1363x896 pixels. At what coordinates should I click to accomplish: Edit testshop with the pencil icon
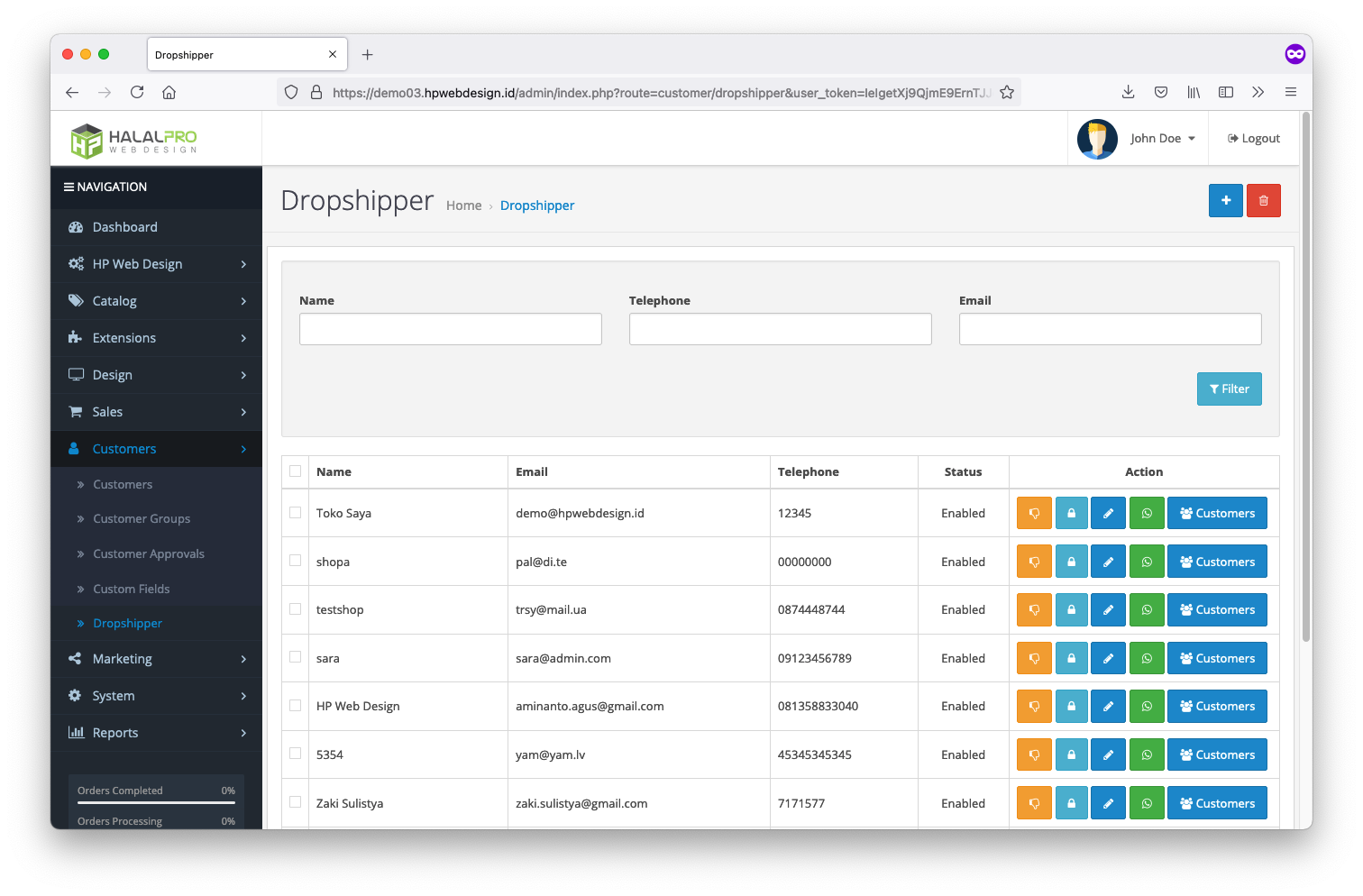[1108, 610]
